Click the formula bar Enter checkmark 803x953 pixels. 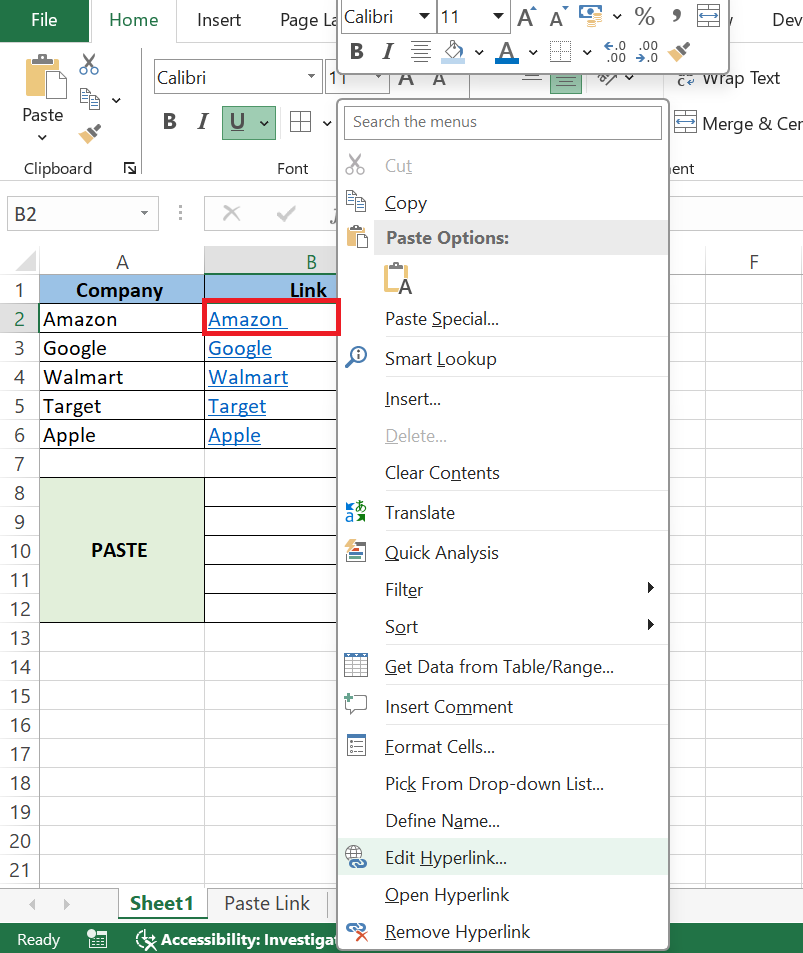tap(285, 213)
